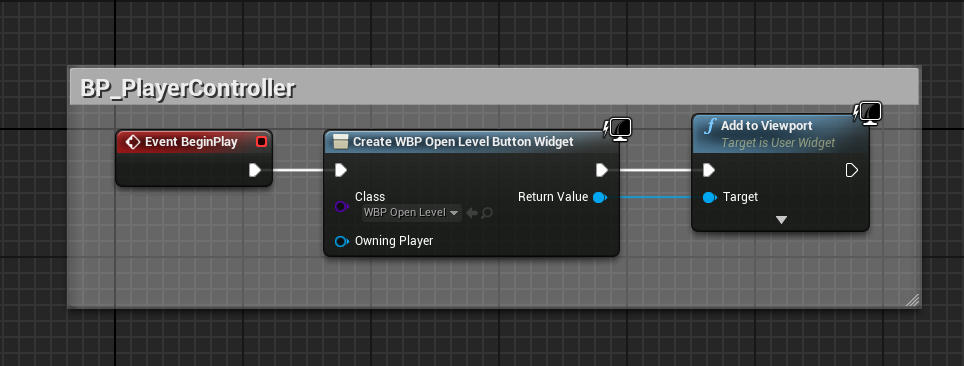This screenshot has width=964, height=366.
Task: Click the client-only monitor icon on Create Widget node
Action: 618,129
